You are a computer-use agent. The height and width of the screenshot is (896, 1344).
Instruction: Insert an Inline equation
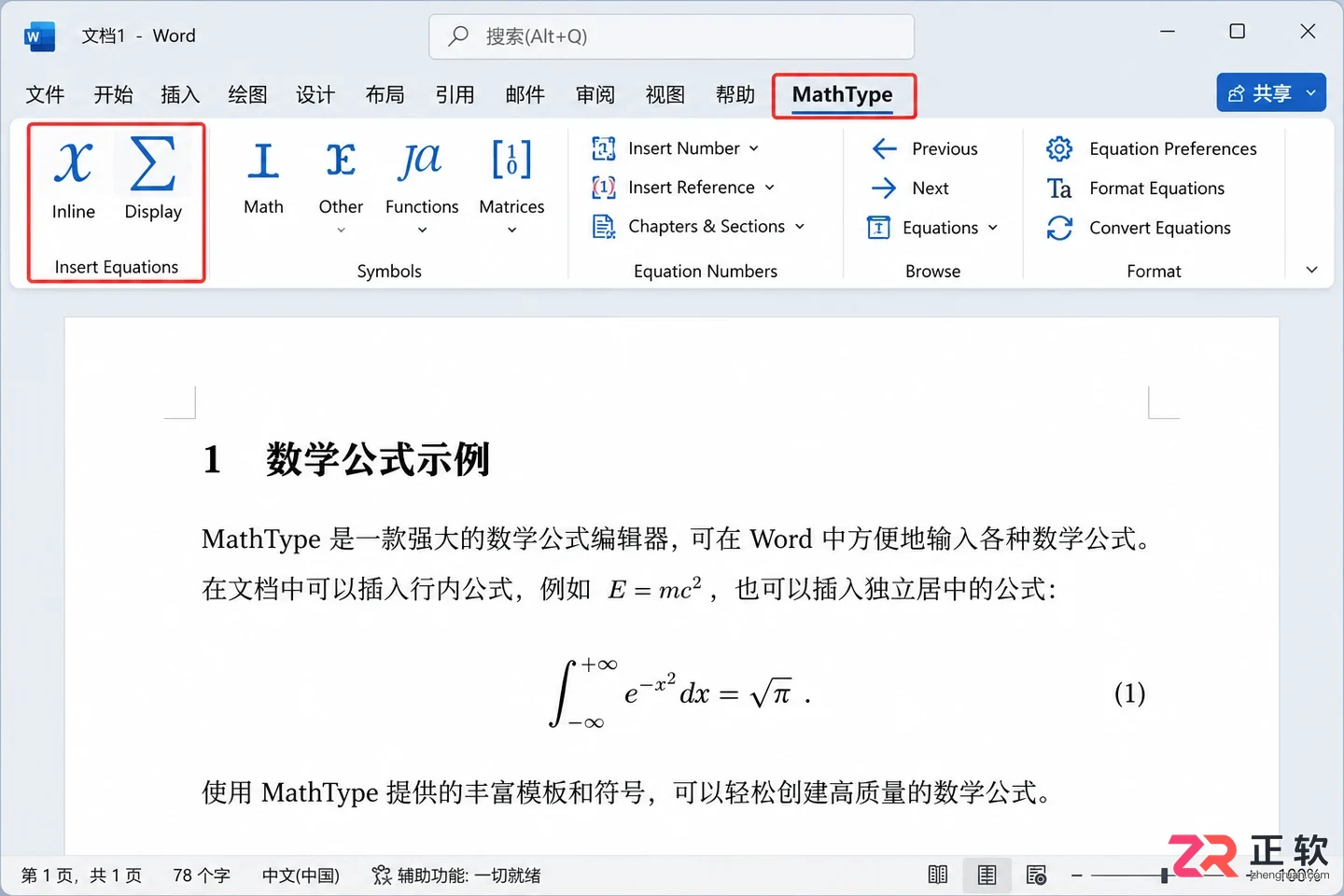point(74,179)
